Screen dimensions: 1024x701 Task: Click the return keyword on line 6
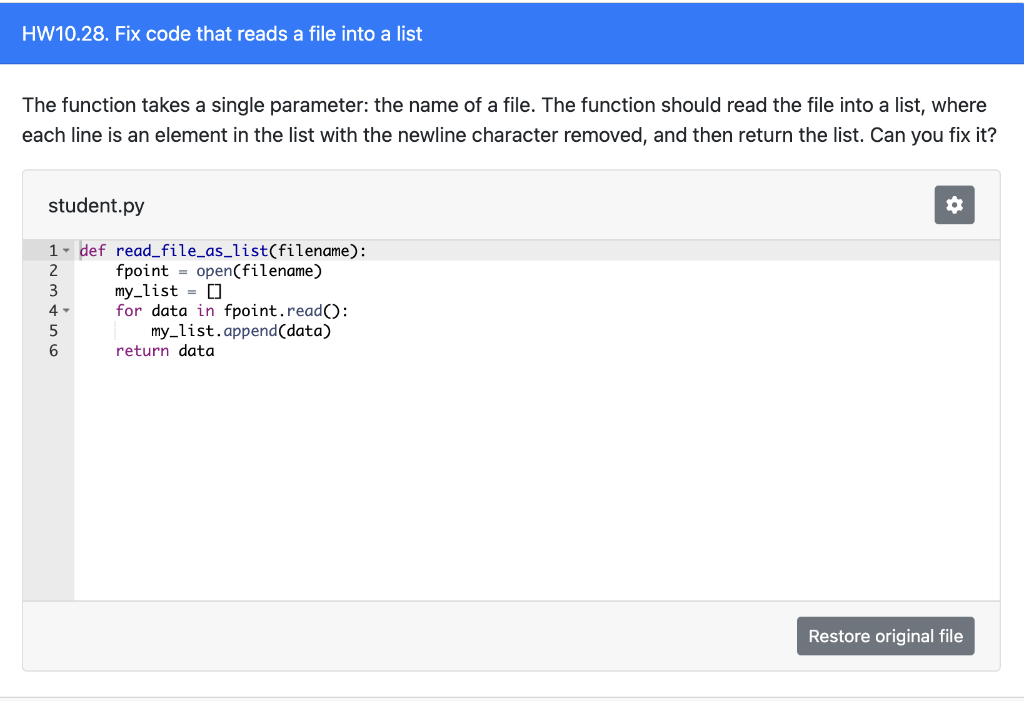(x=142, y=351)
